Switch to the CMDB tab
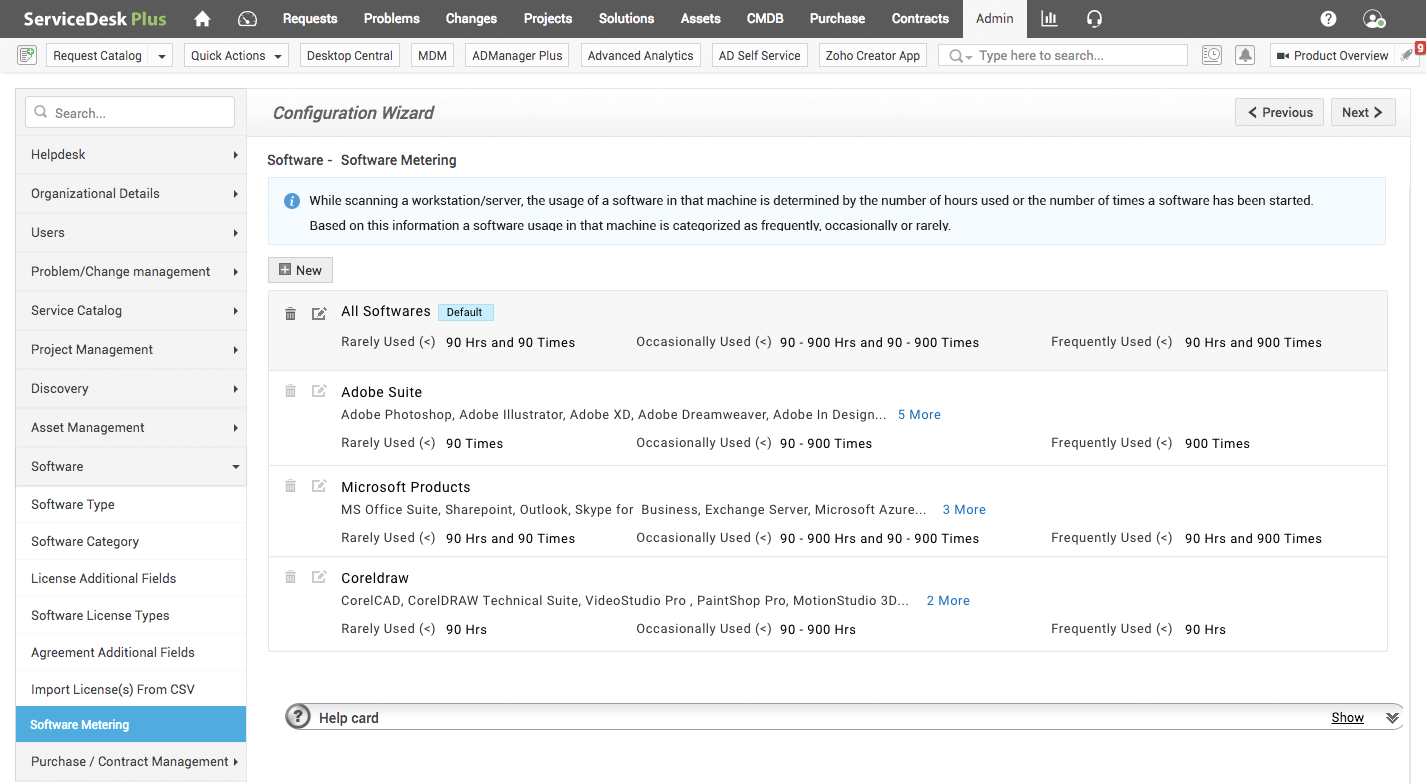1427x784 pixels. [765, 18]
